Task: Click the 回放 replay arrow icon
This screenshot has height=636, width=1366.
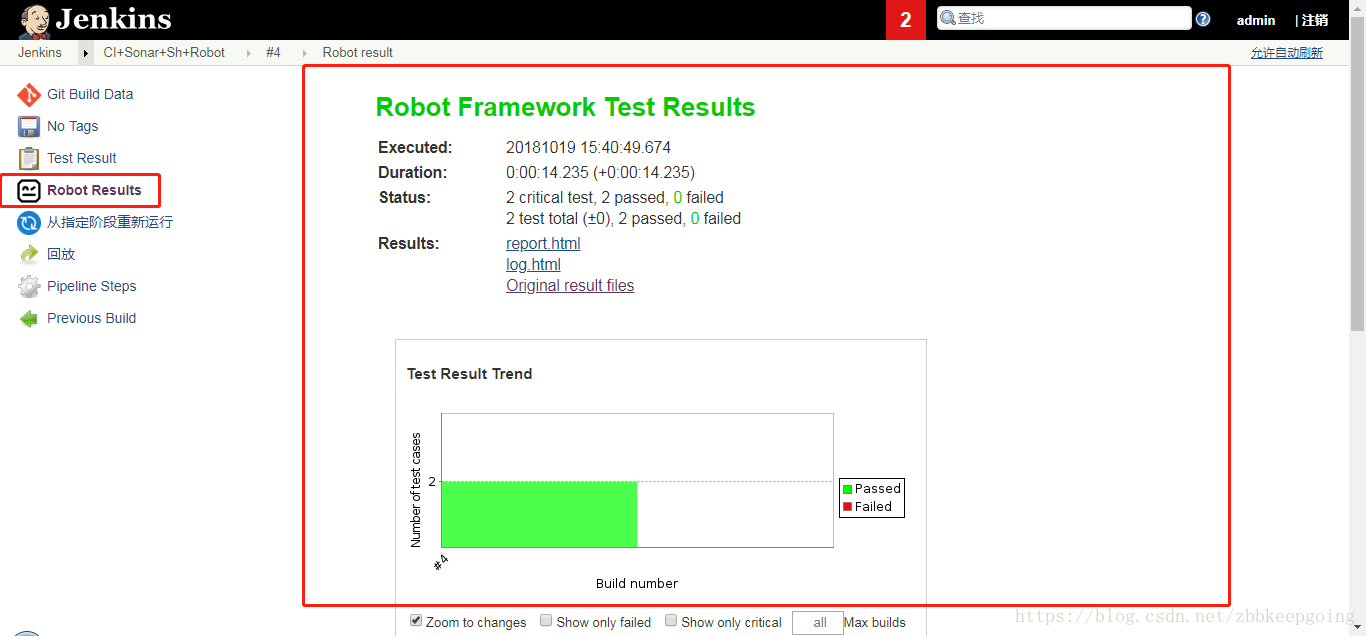Action: click(x=29, y=255)
